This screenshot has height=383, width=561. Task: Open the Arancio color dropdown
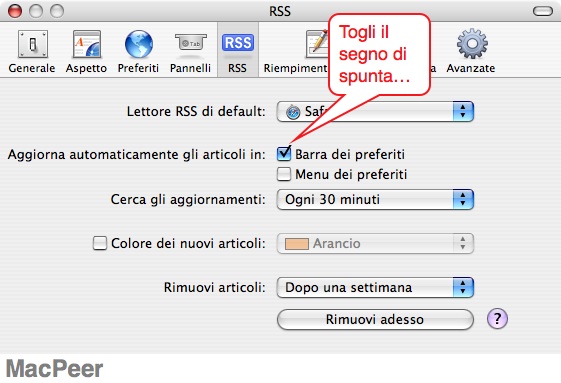point(375,243)
